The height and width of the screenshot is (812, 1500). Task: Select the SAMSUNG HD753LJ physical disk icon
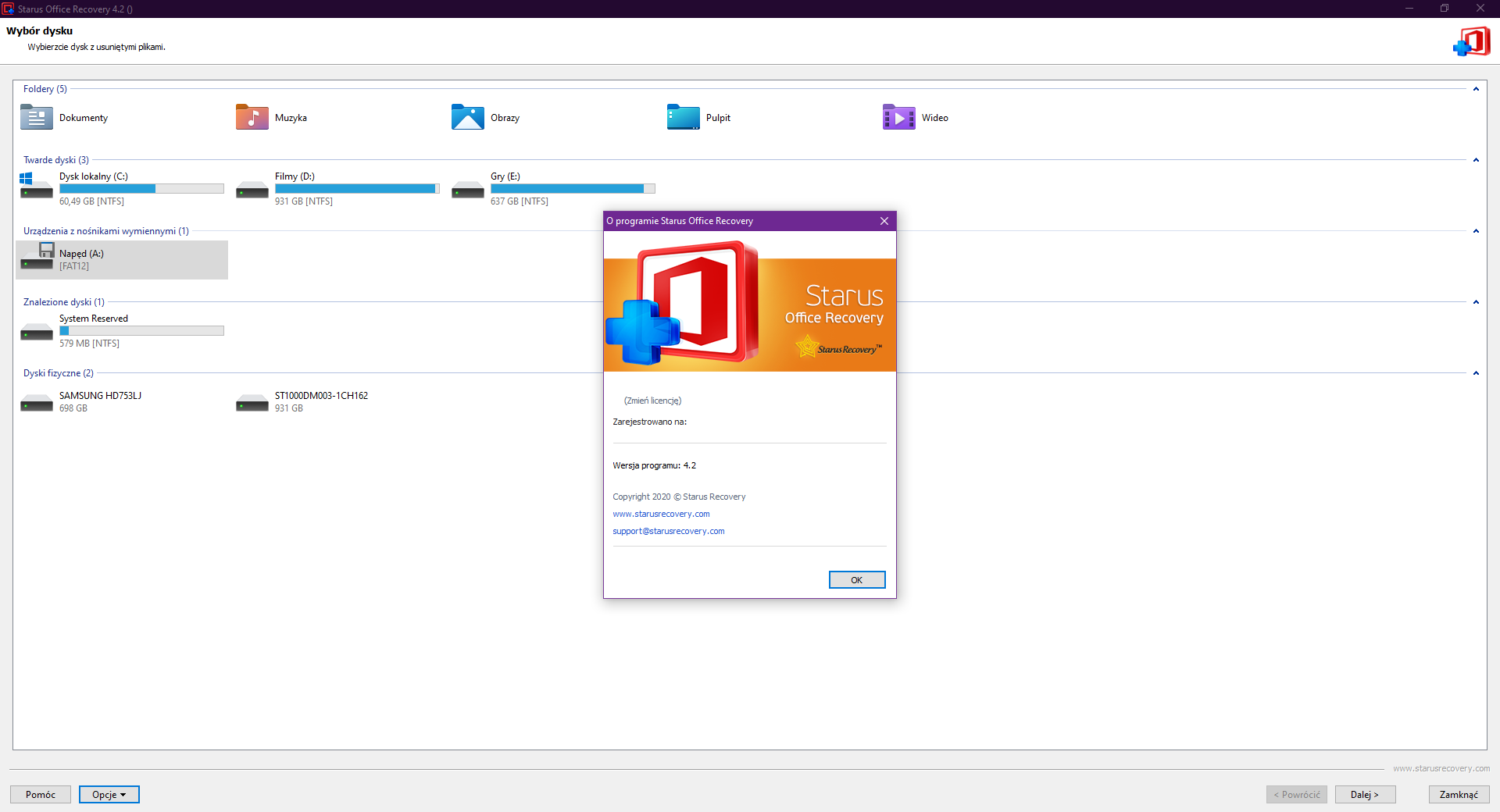37,403
